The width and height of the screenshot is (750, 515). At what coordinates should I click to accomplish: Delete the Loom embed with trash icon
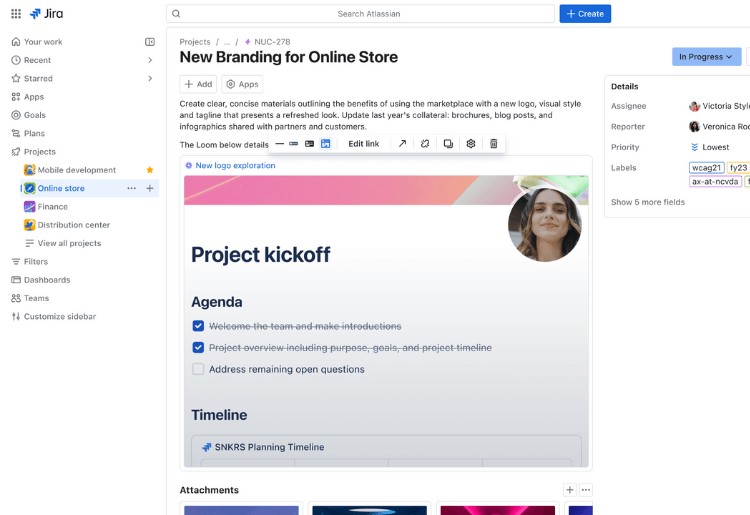493,144
